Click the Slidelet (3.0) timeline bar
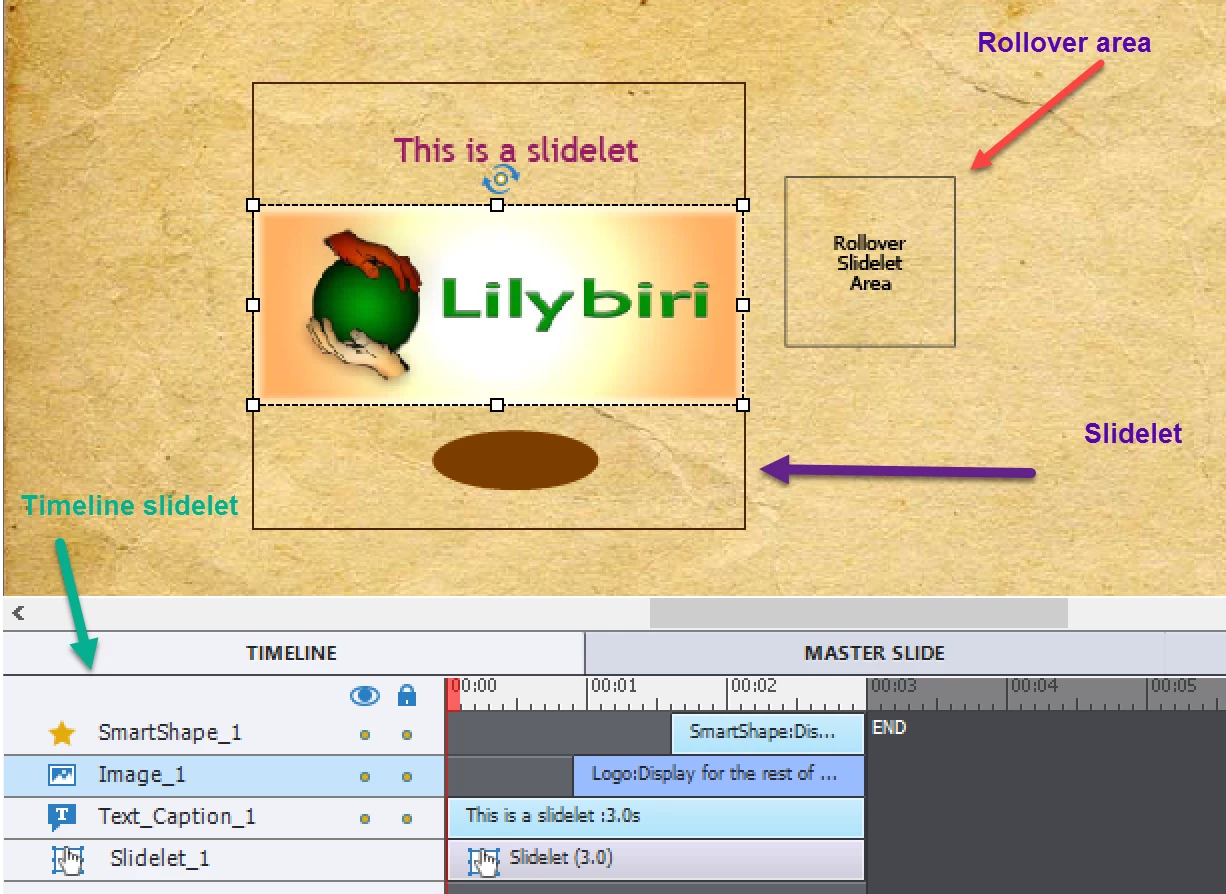The height and width of the screenshot is (894, 1226). [655, 859]
